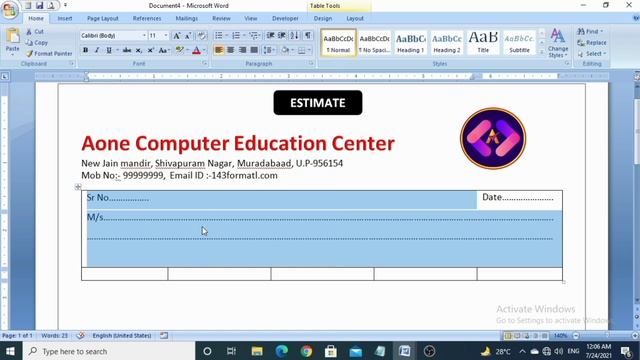Screen dimensions: 640x360
Task: Align text right
Action: (242, 50)
